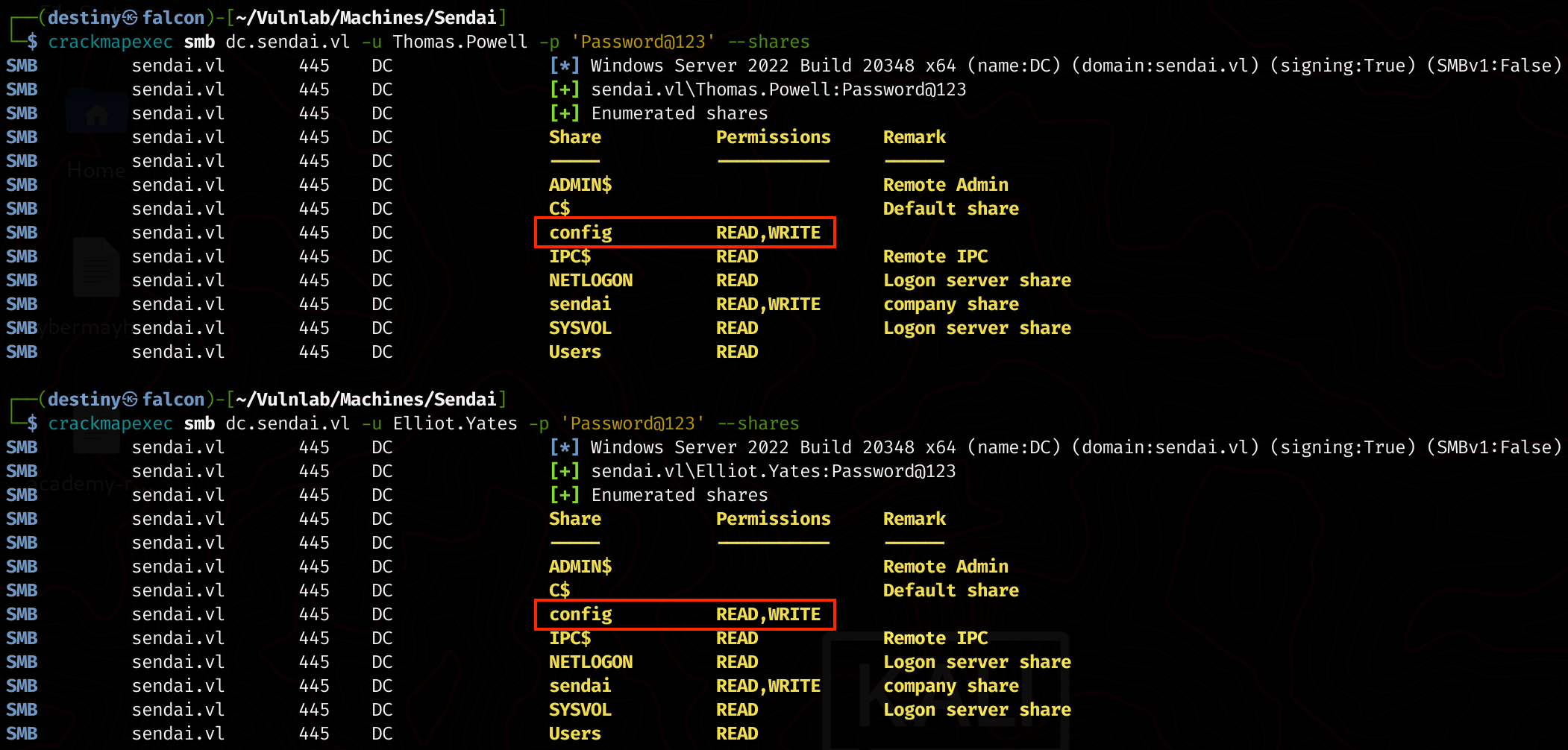
Task: Click the Thomas.Powell username argument in the first command
Action: [x=460, y=42]
